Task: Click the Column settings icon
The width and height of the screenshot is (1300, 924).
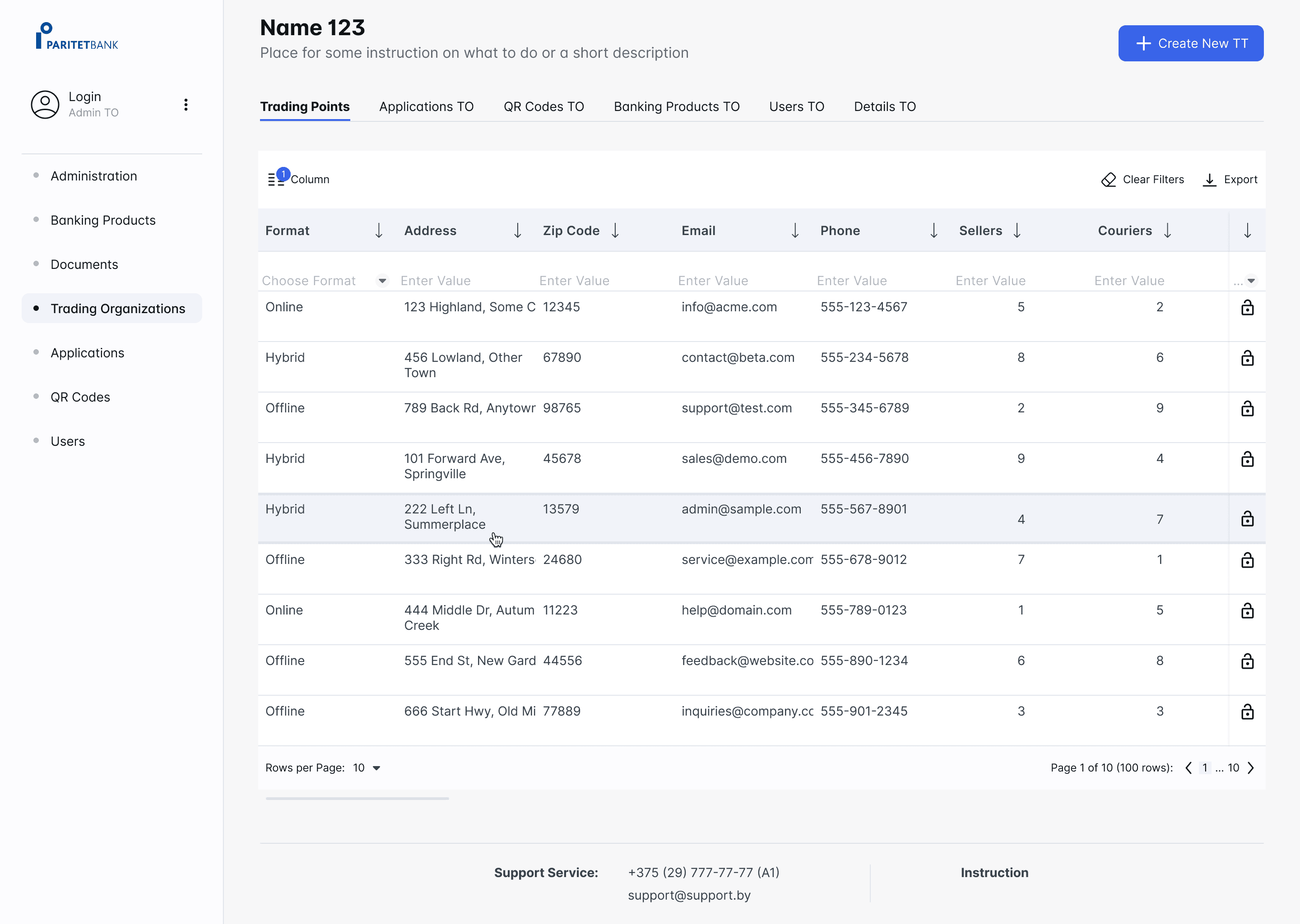Action: click(276, 179)
